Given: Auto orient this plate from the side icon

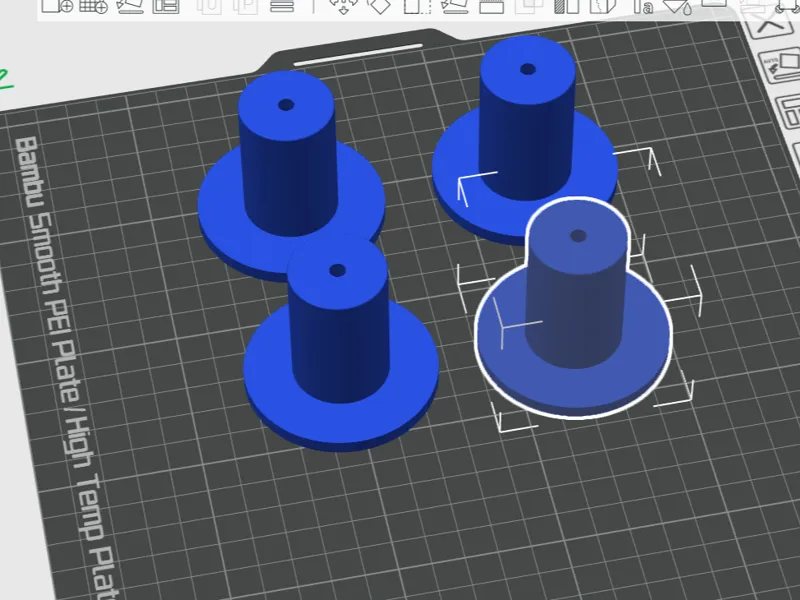Looking at the screenshot, I should tap(782, 67).
